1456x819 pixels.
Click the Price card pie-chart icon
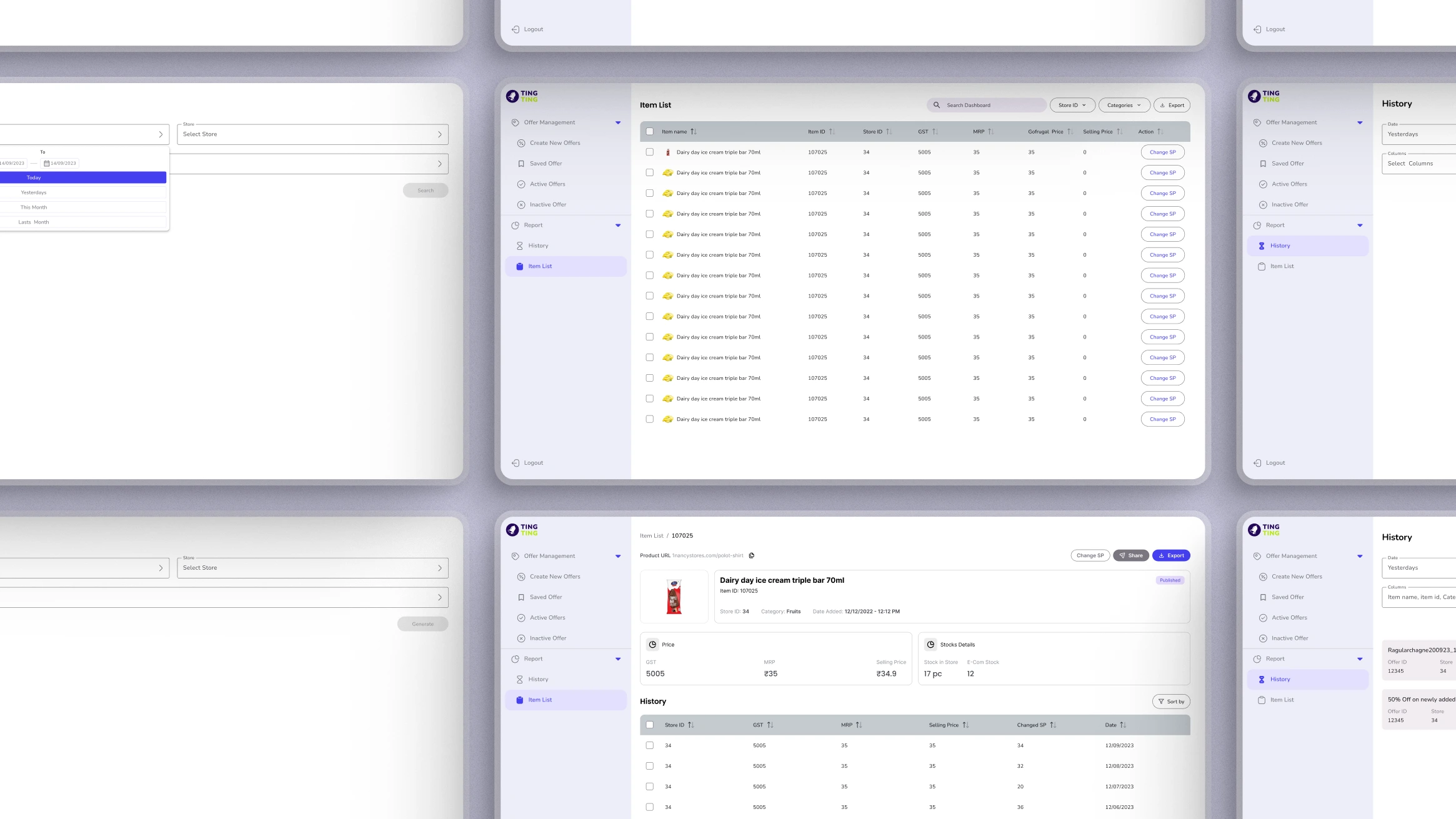pos(652,644)
